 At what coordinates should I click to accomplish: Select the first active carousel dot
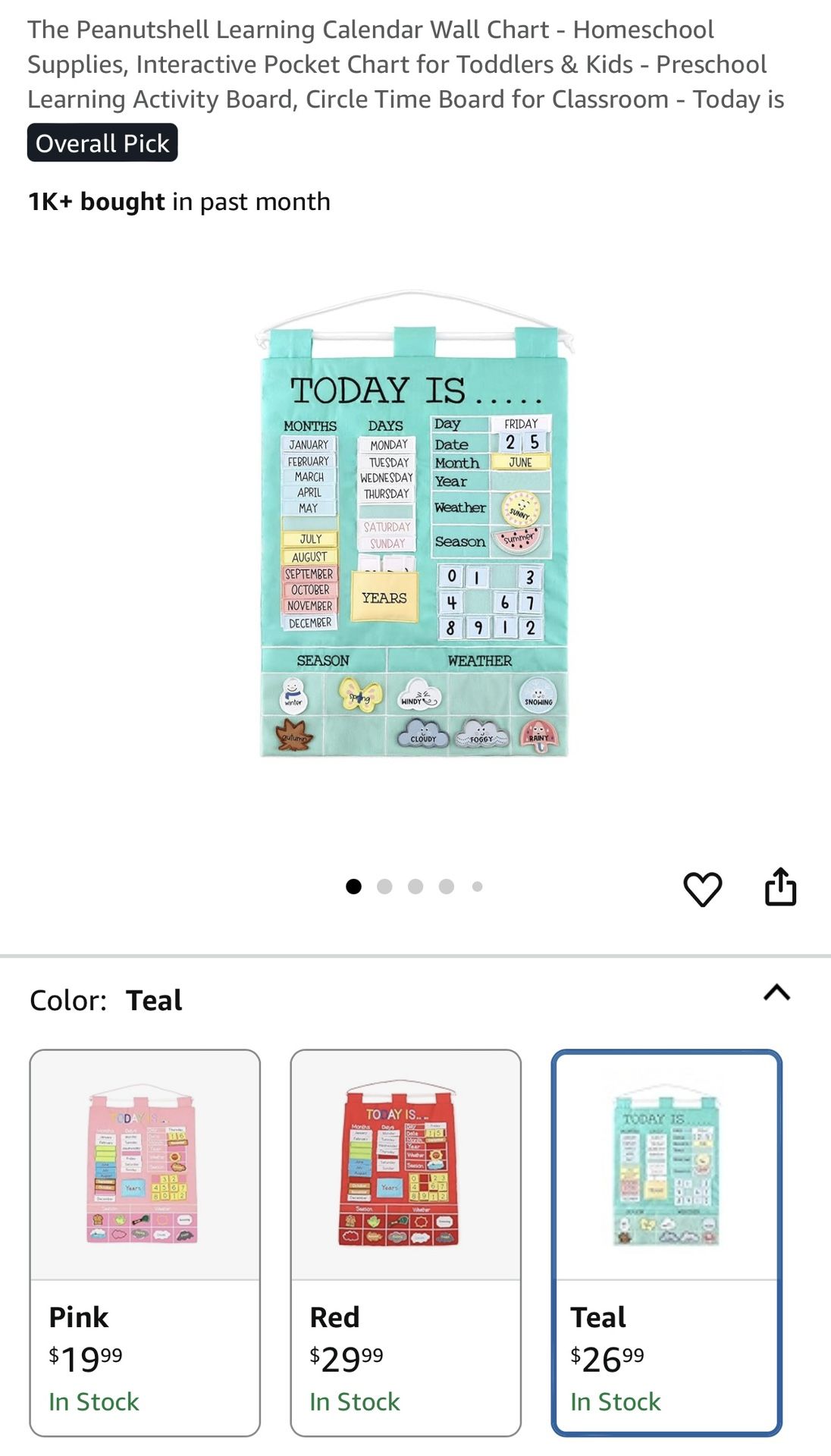[353, 886]
